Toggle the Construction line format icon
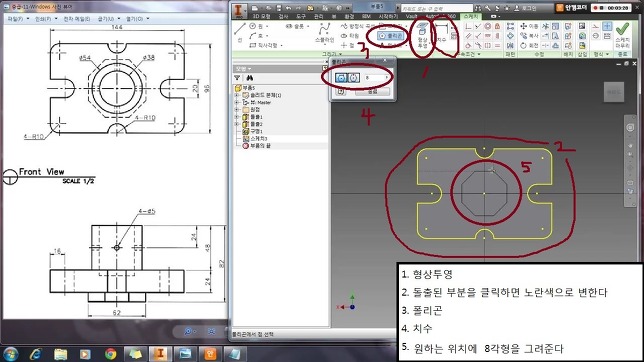Viewport: 644px width, 362px height. pos(596,26)
